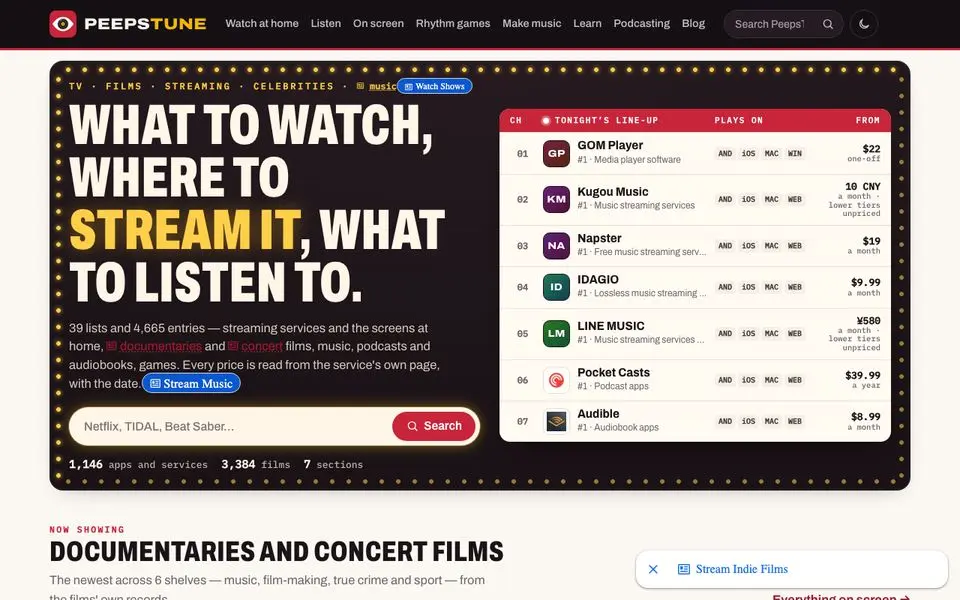The height and width of the screenshot is (600, 960).
Task: Open the Podcasting nav link
Action: [642, 23]
